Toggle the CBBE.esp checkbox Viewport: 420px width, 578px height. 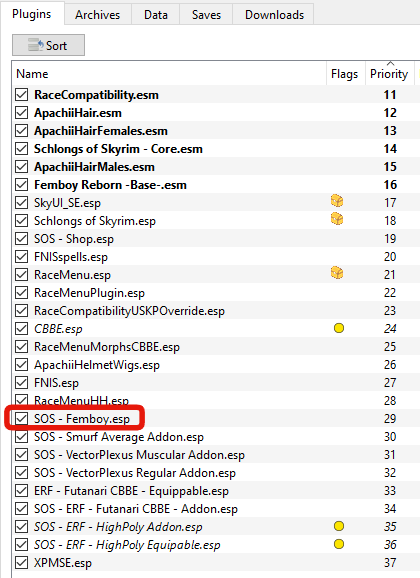click(x=22, y=329)
